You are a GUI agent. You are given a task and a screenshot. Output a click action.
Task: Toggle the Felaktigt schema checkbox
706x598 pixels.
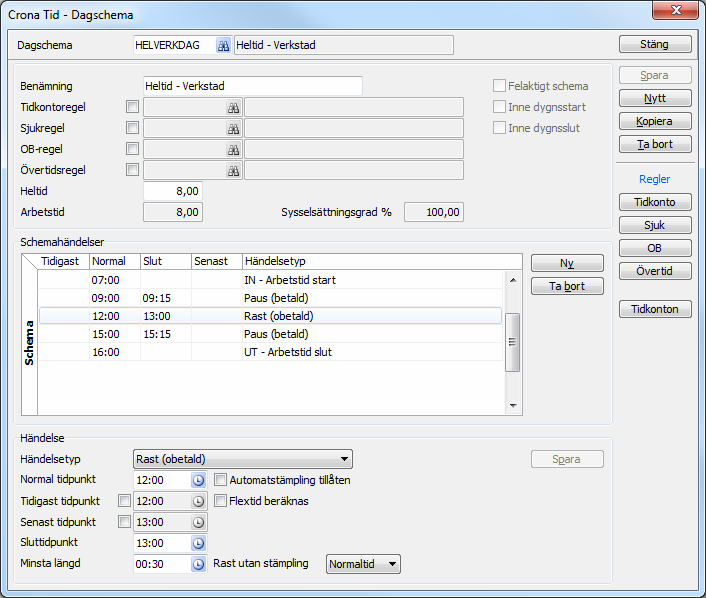click(x=499, y=86)
